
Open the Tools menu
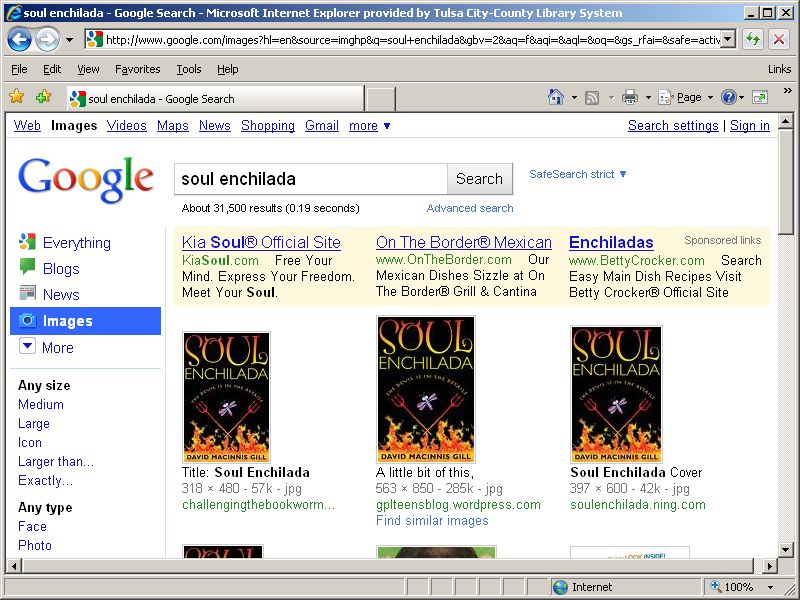tap(189, 69)
